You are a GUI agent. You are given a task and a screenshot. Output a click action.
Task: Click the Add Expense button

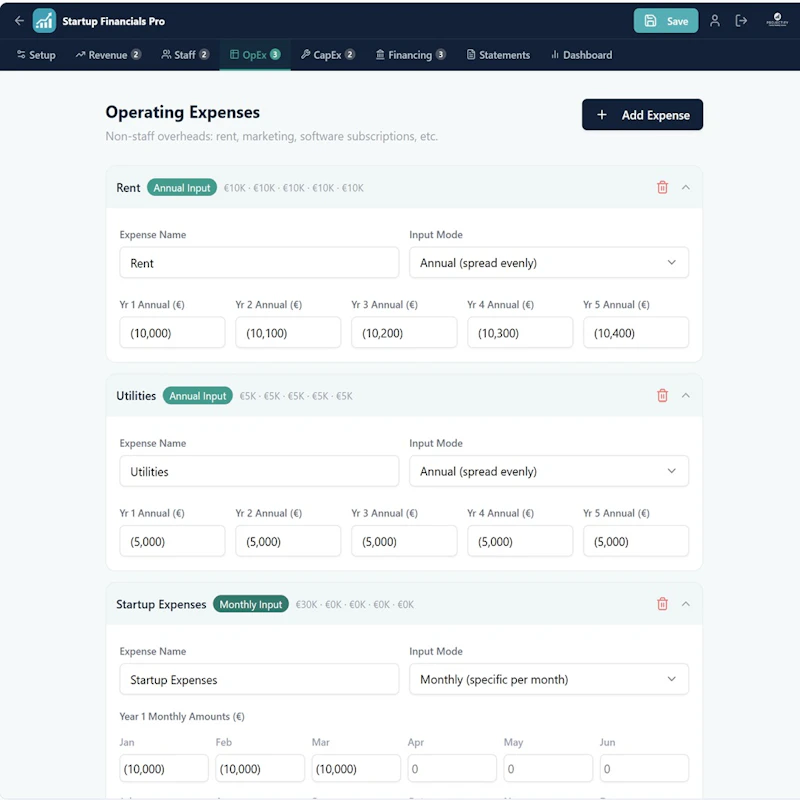click(642, 115)
